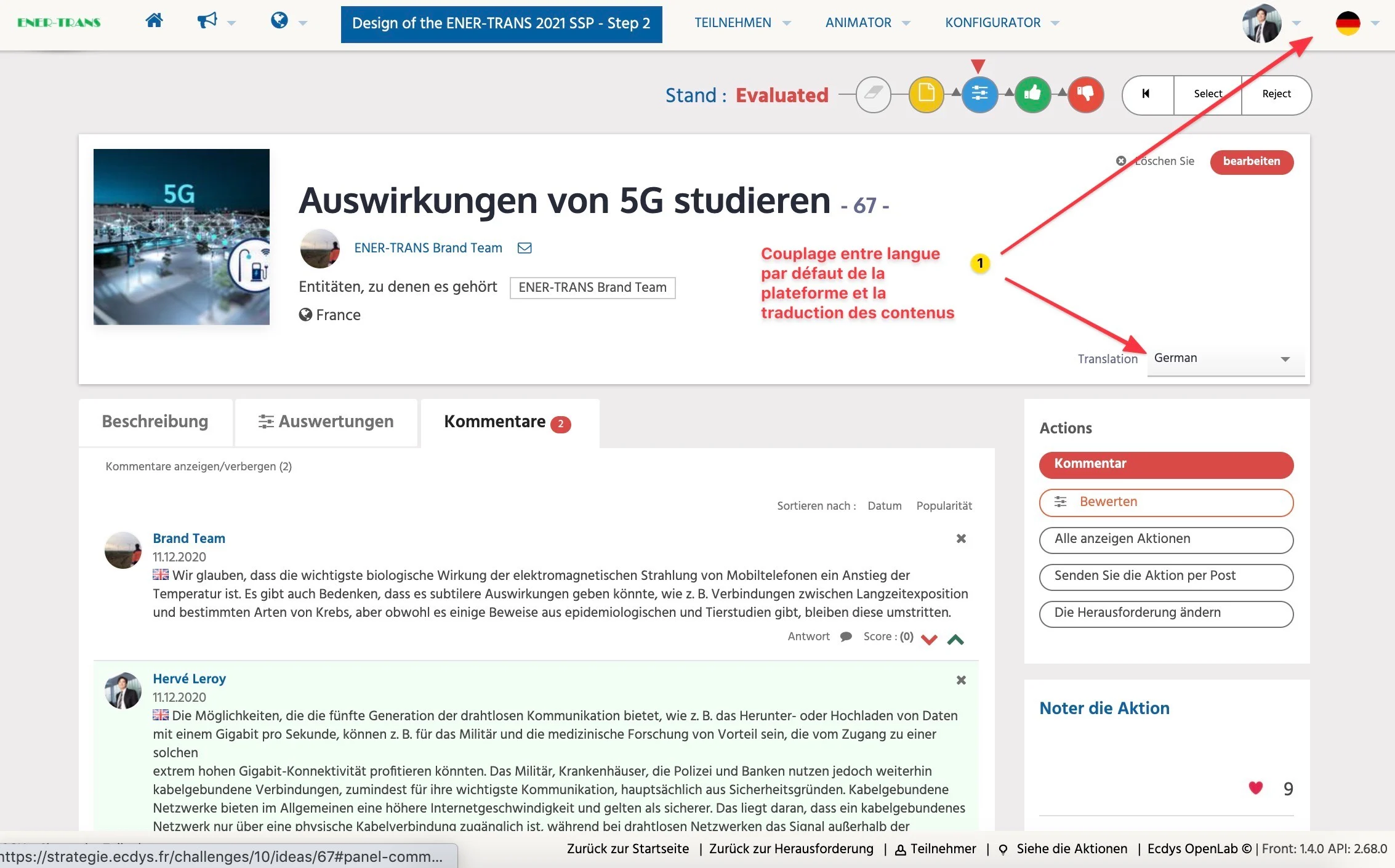Click the ENER-TRANS logo

[x=59, y=23]
